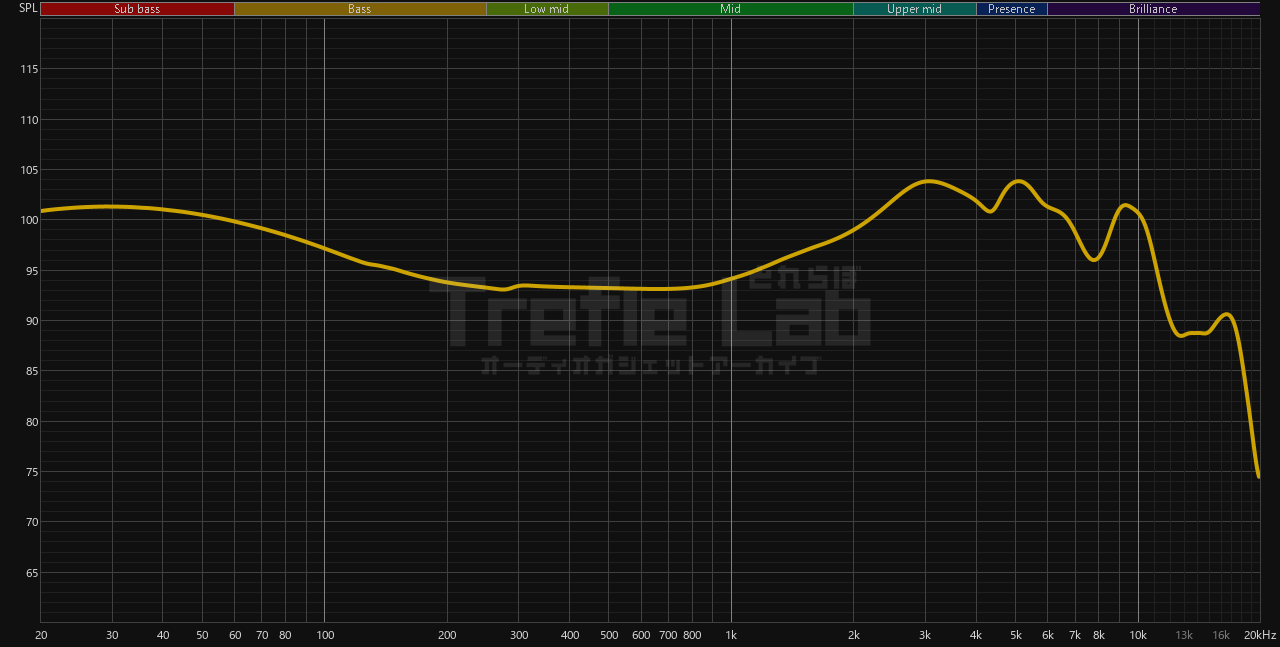
Task: Select the Bass band label
Action: (x=360, y=9)
